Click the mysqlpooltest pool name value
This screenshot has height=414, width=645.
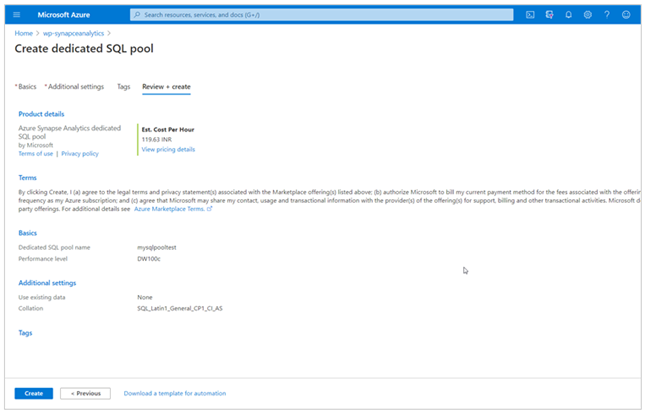(x=157, y=247)
